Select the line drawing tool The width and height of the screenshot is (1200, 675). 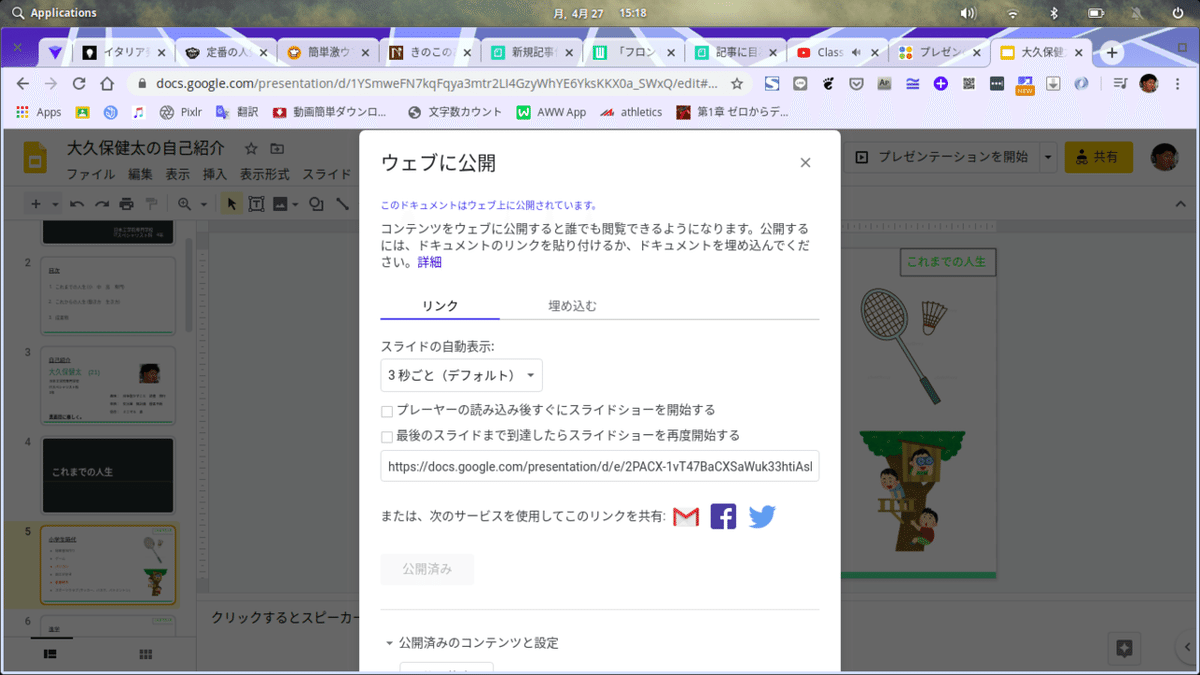click(x=343, y=204)
